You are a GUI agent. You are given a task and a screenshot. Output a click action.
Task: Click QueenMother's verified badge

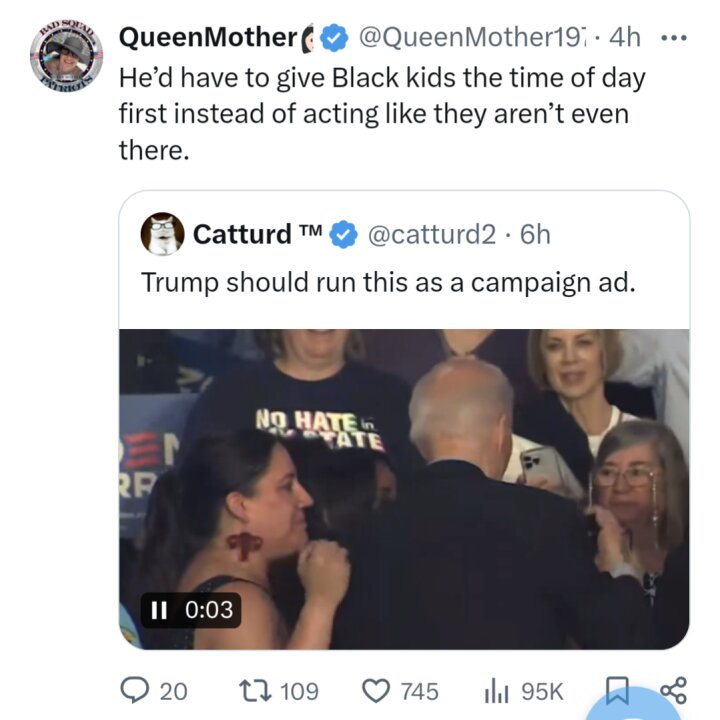coord(334,38)
